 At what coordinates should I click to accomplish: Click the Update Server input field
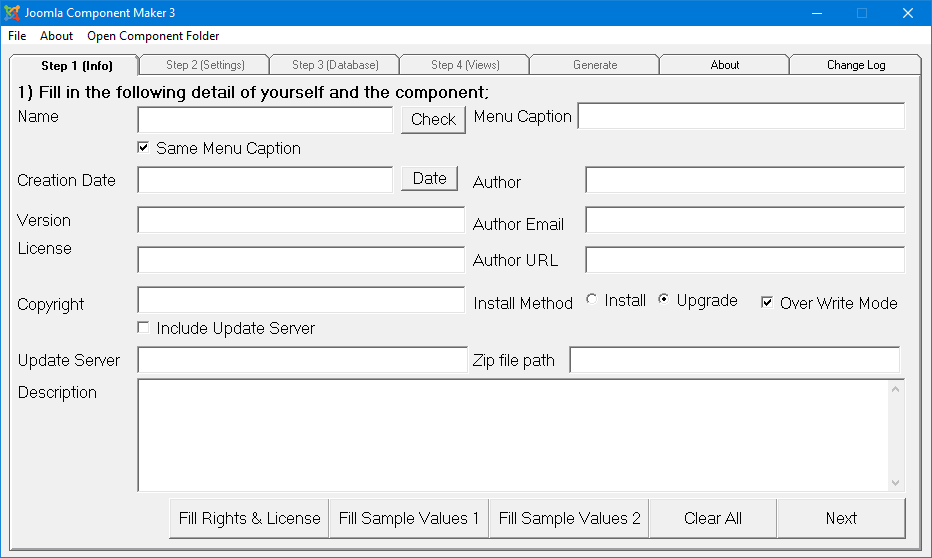303,360
